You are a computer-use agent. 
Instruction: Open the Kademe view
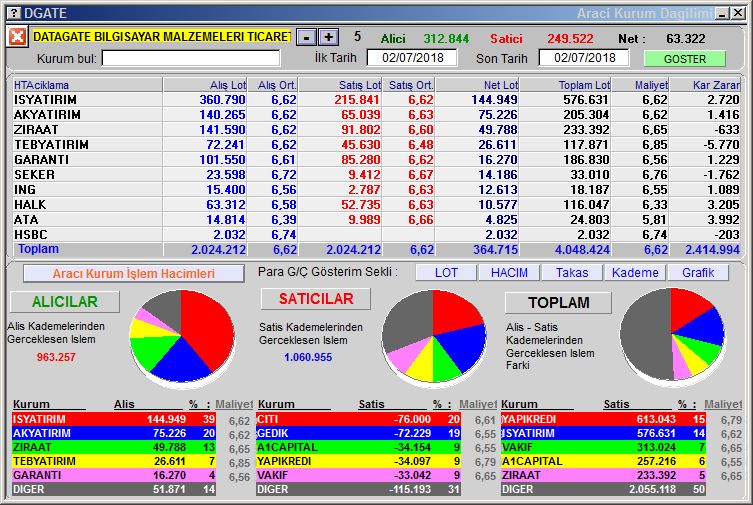(635, 273)
